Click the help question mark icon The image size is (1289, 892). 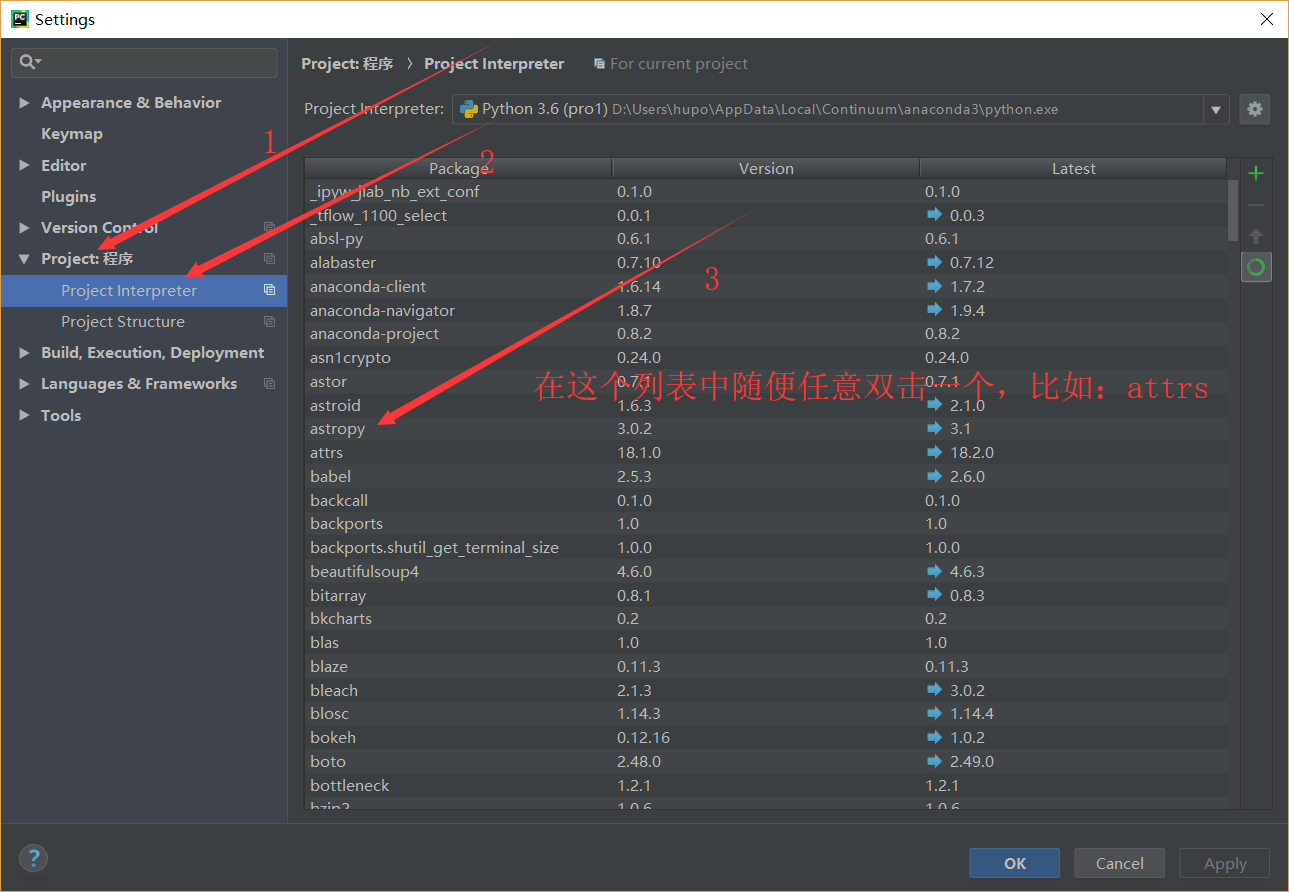tap(33, 858)
